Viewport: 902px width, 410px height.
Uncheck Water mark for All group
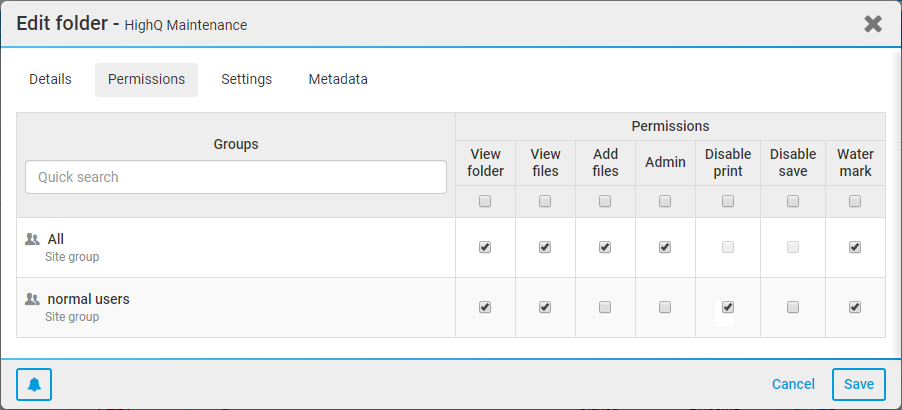click(x=855, y=247)
